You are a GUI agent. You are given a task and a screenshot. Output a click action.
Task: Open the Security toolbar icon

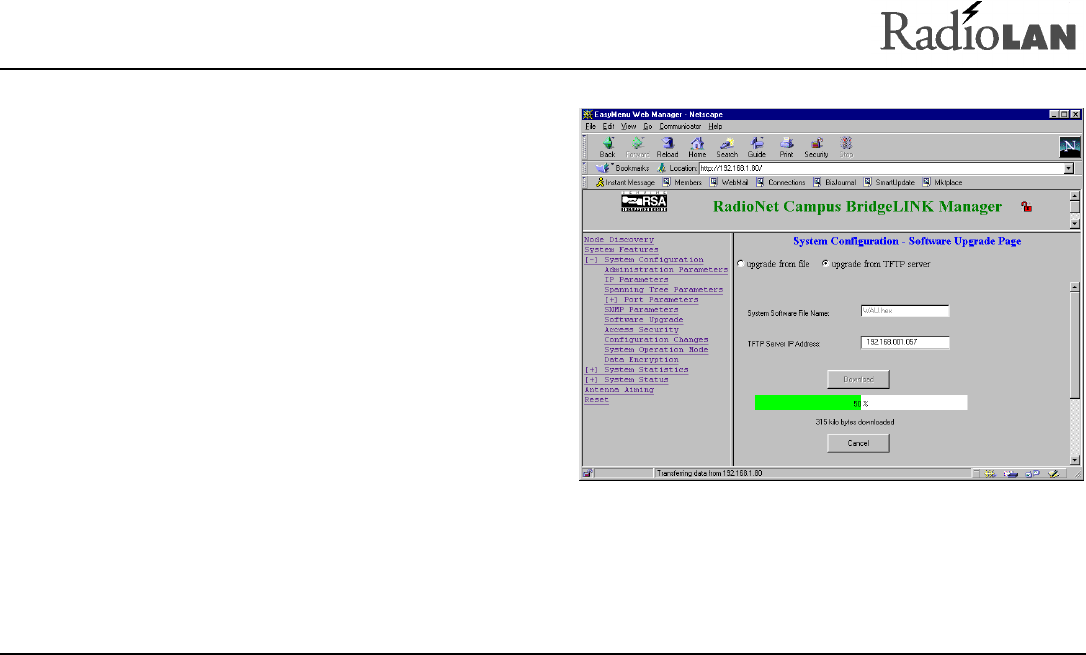coord(816,146)
